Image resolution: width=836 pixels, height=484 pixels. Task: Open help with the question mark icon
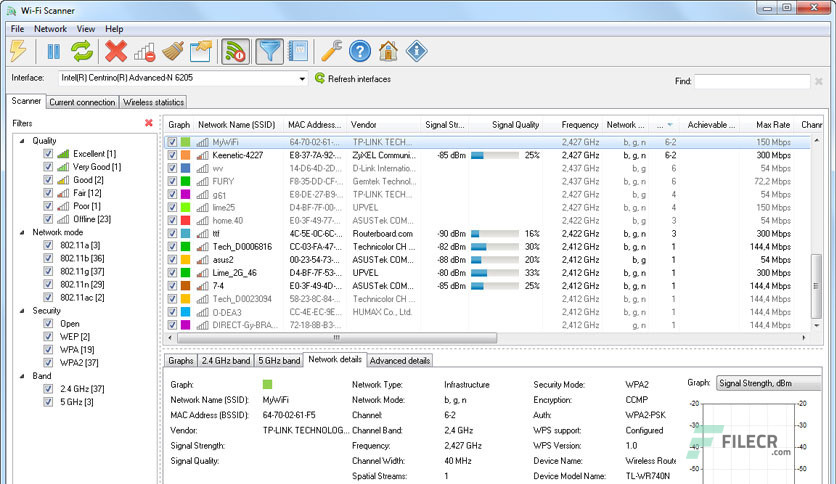pos(360,52)
